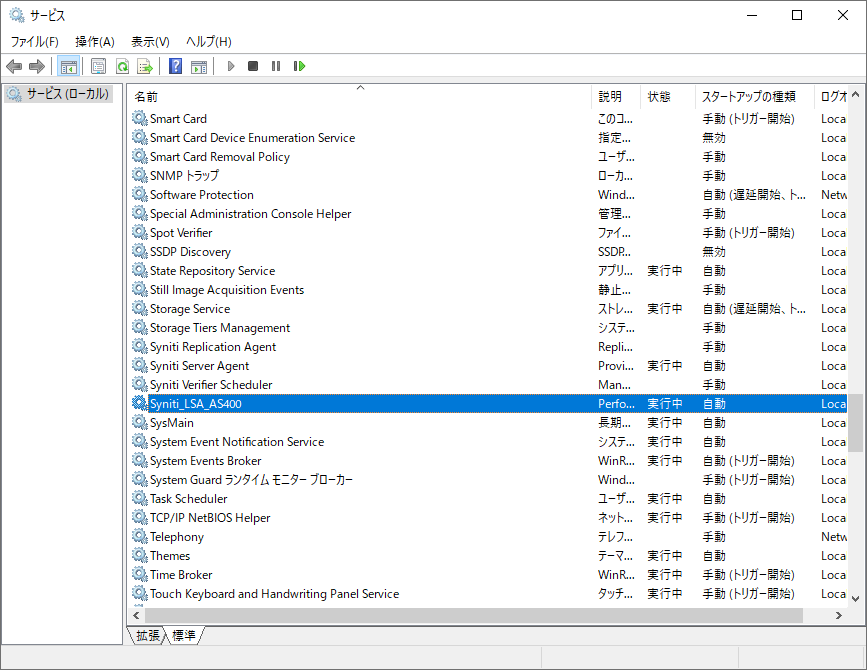Click the gear icon beside Syniti Server Agent

point(140,365)
